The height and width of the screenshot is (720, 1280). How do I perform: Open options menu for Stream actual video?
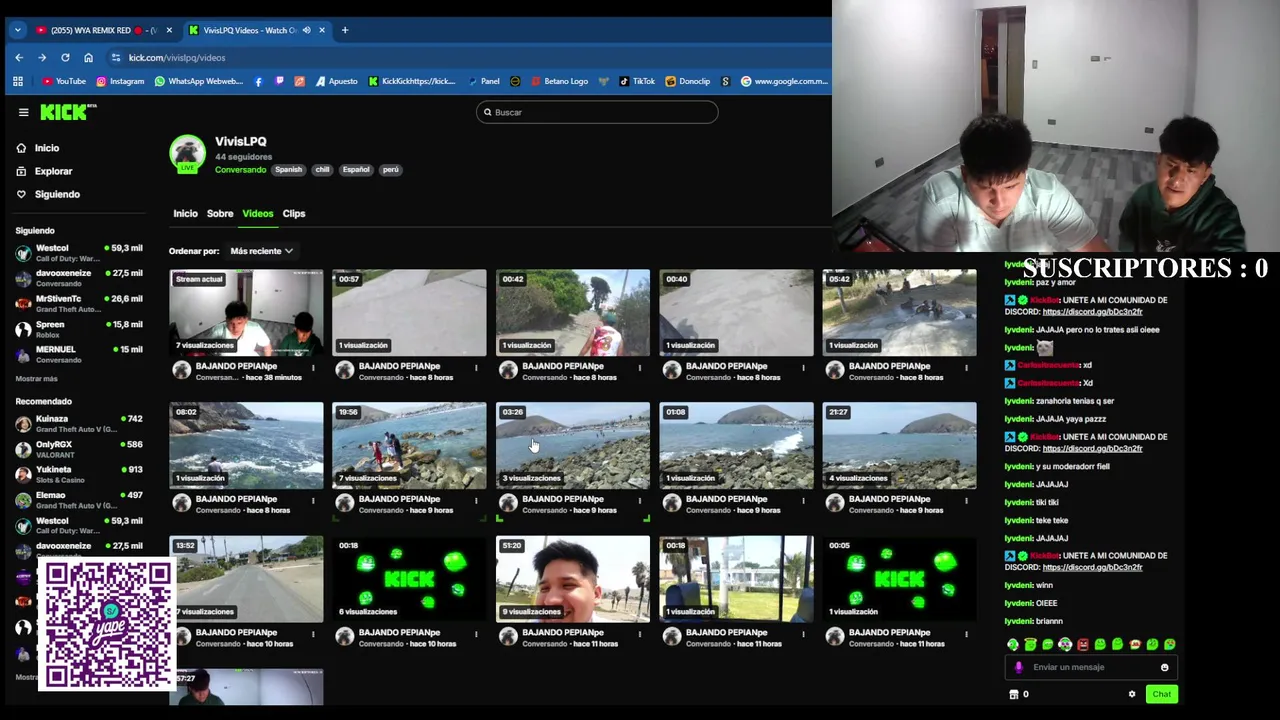(x=313, y=367)
